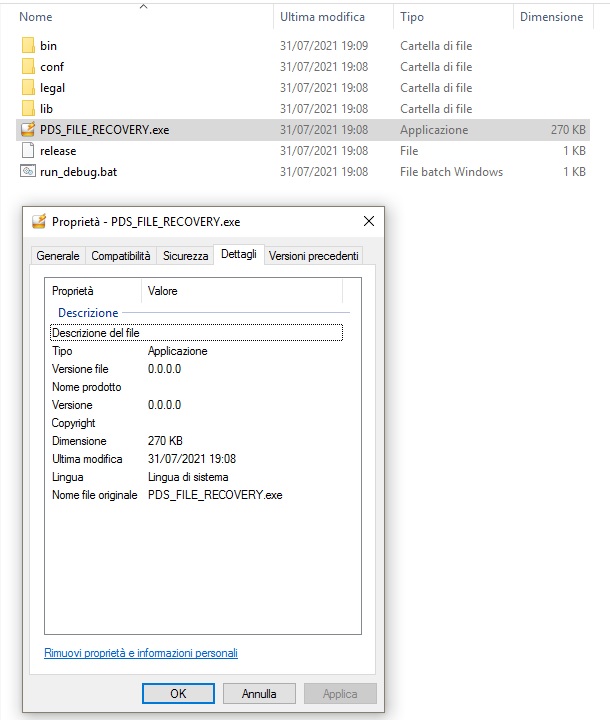
Task: Select the Tipo property row
Action: 196,351
